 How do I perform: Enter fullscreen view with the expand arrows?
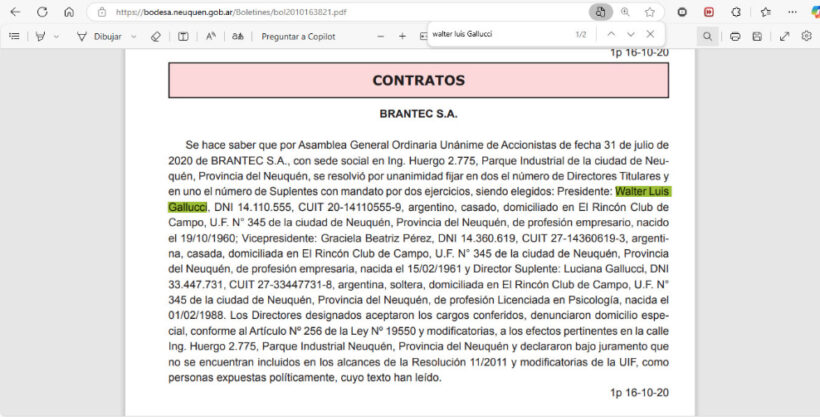tap(783, 36)
